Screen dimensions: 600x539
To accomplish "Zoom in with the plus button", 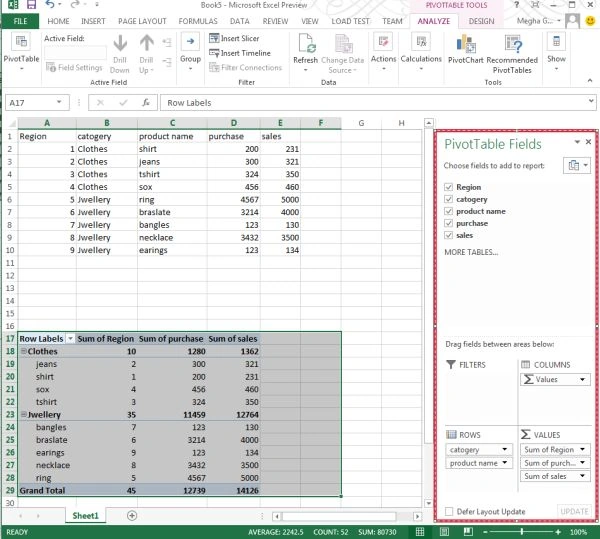I will [558, 532].
